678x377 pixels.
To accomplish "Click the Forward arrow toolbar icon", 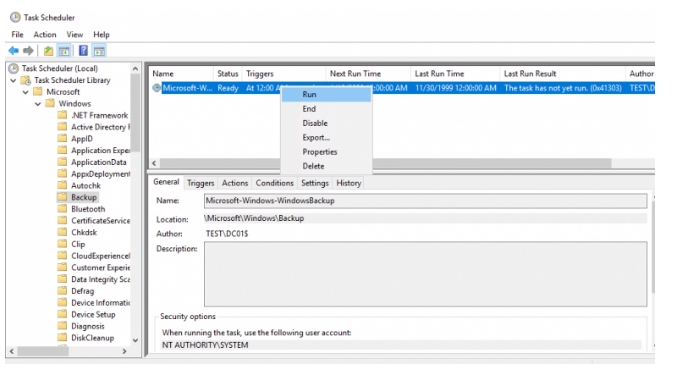I will 29,51.
